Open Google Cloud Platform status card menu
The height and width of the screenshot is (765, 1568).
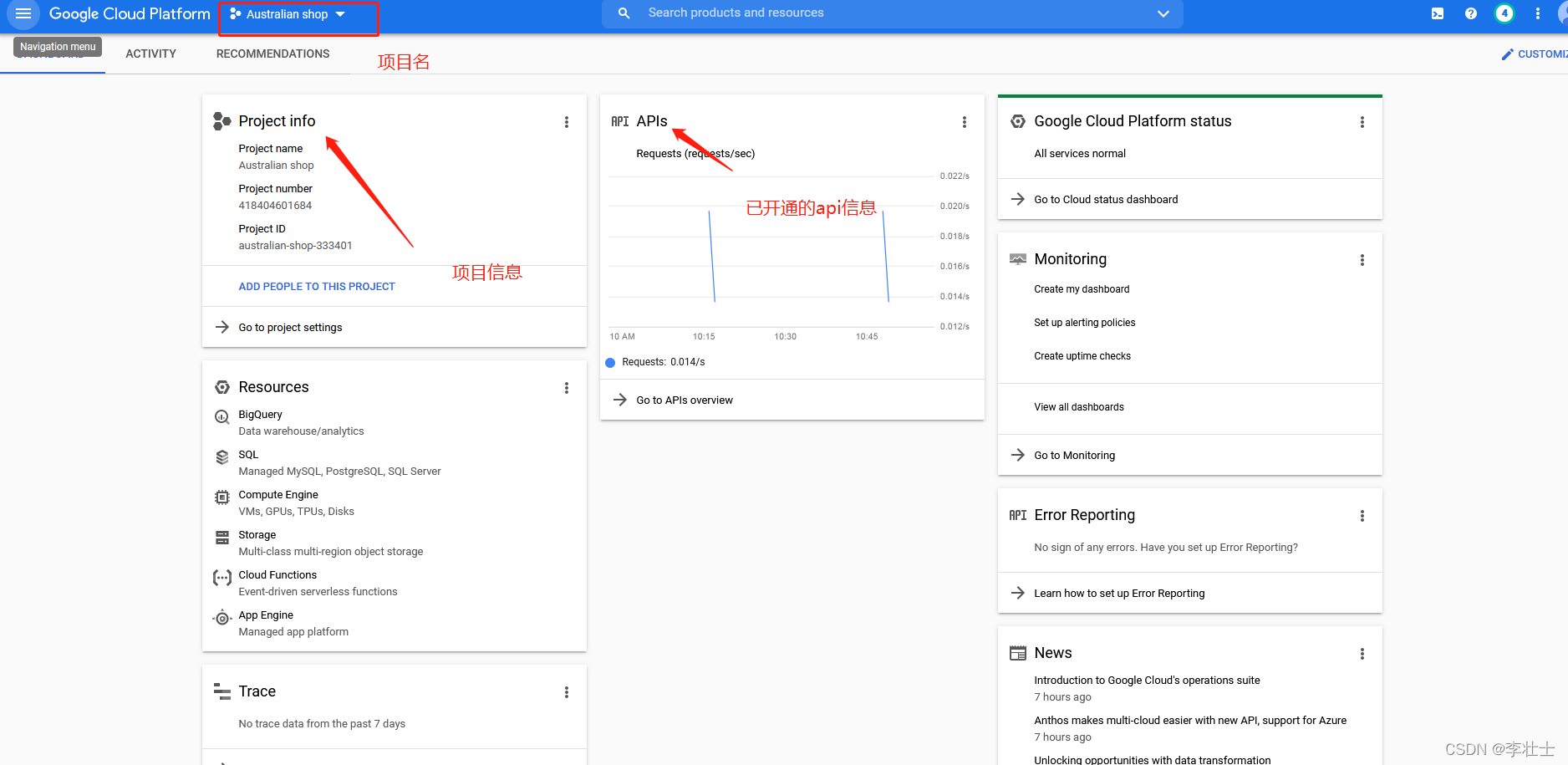tap(1362, 122)
